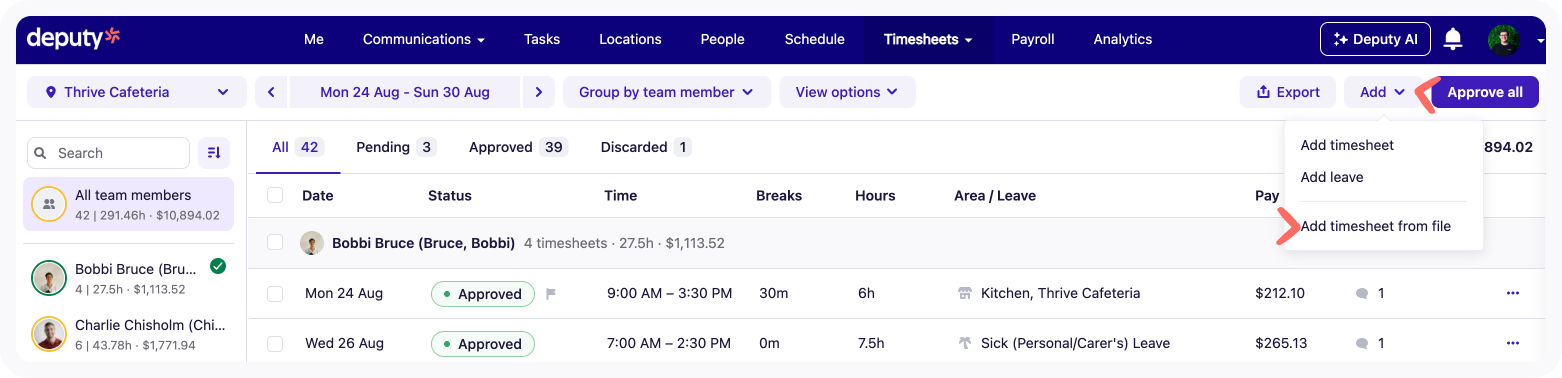This screenshot has width=1562, height=378.
Task: Tick checkbox for Mon 24 Aug timesheet
Action: pyautogui.click(x=275, y=294)
